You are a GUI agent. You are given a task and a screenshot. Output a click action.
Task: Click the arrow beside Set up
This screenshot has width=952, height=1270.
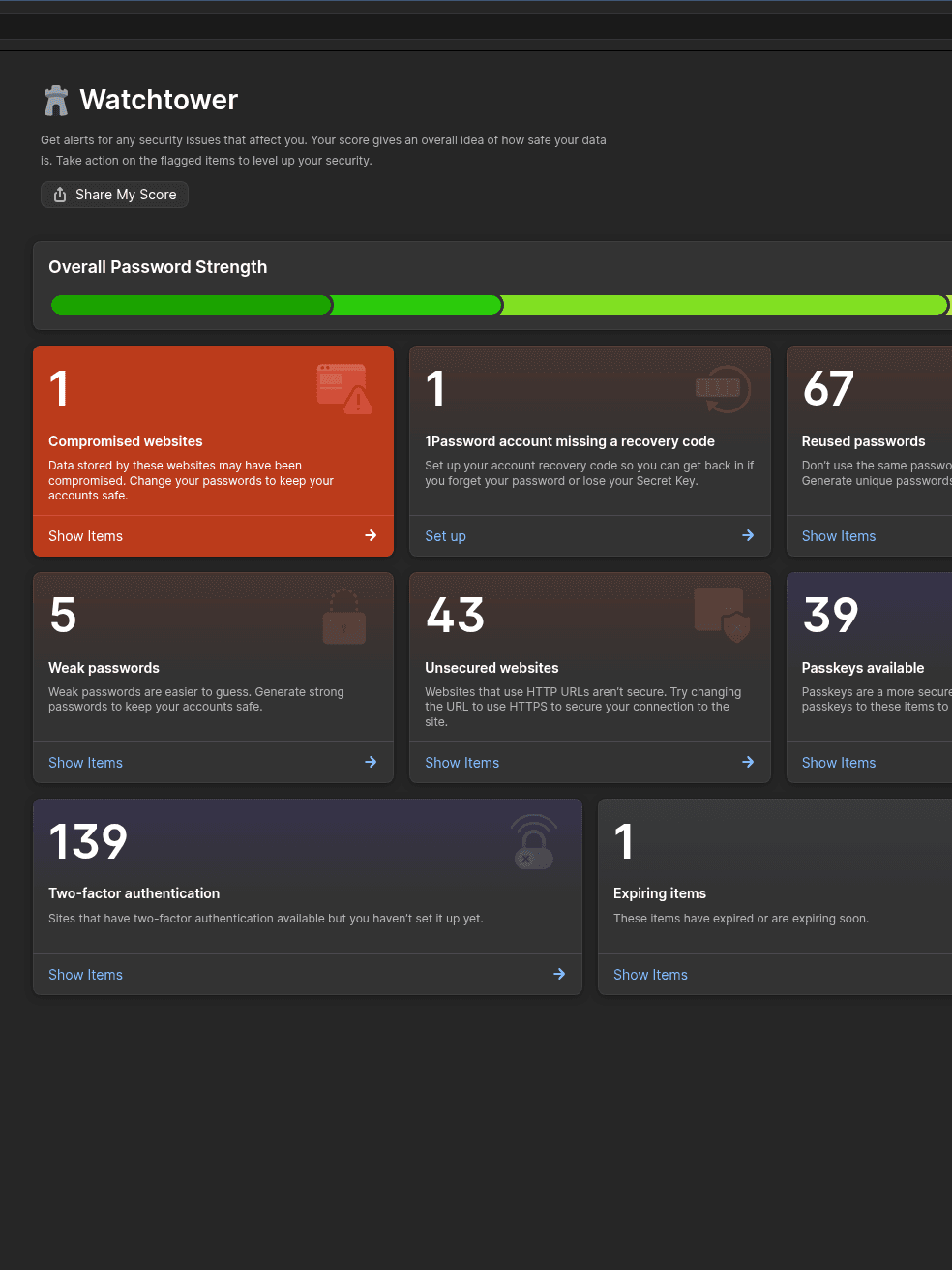748,535
